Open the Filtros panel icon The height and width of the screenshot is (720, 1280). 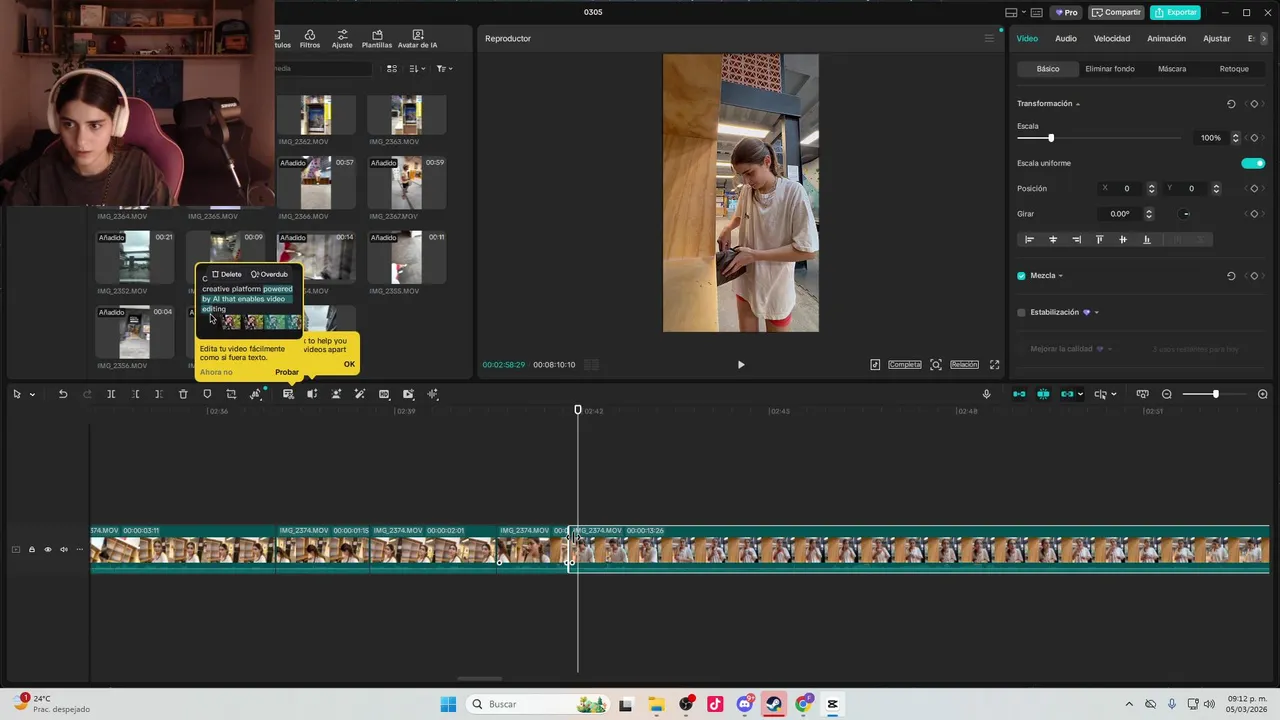pos(310,39)
